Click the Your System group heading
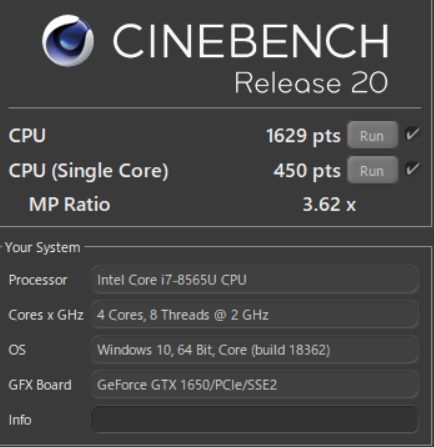Image resolution: width=434 pixels, height=447 pixels. coord(43,247)
